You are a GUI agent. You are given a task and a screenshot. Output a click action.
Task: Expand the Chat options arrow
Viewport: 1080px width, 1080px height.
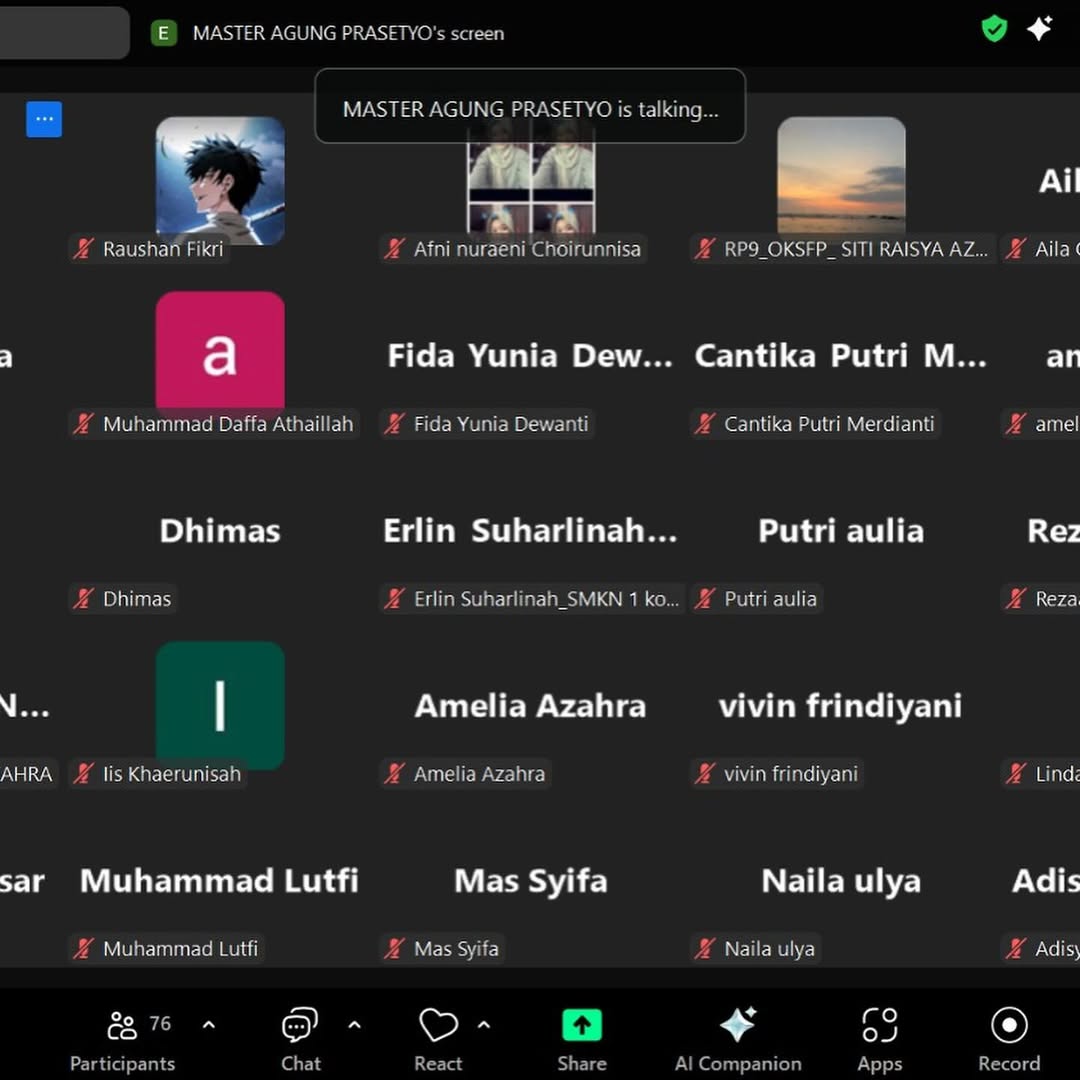pyautogui.click(x=354, y=1024)
